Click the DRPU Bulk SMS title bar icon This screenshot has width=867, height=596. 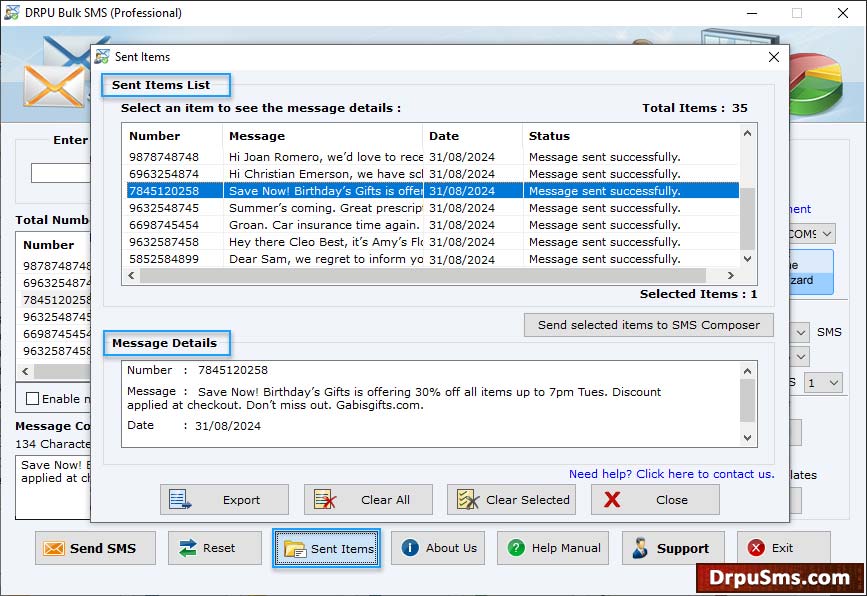[12, 12]
